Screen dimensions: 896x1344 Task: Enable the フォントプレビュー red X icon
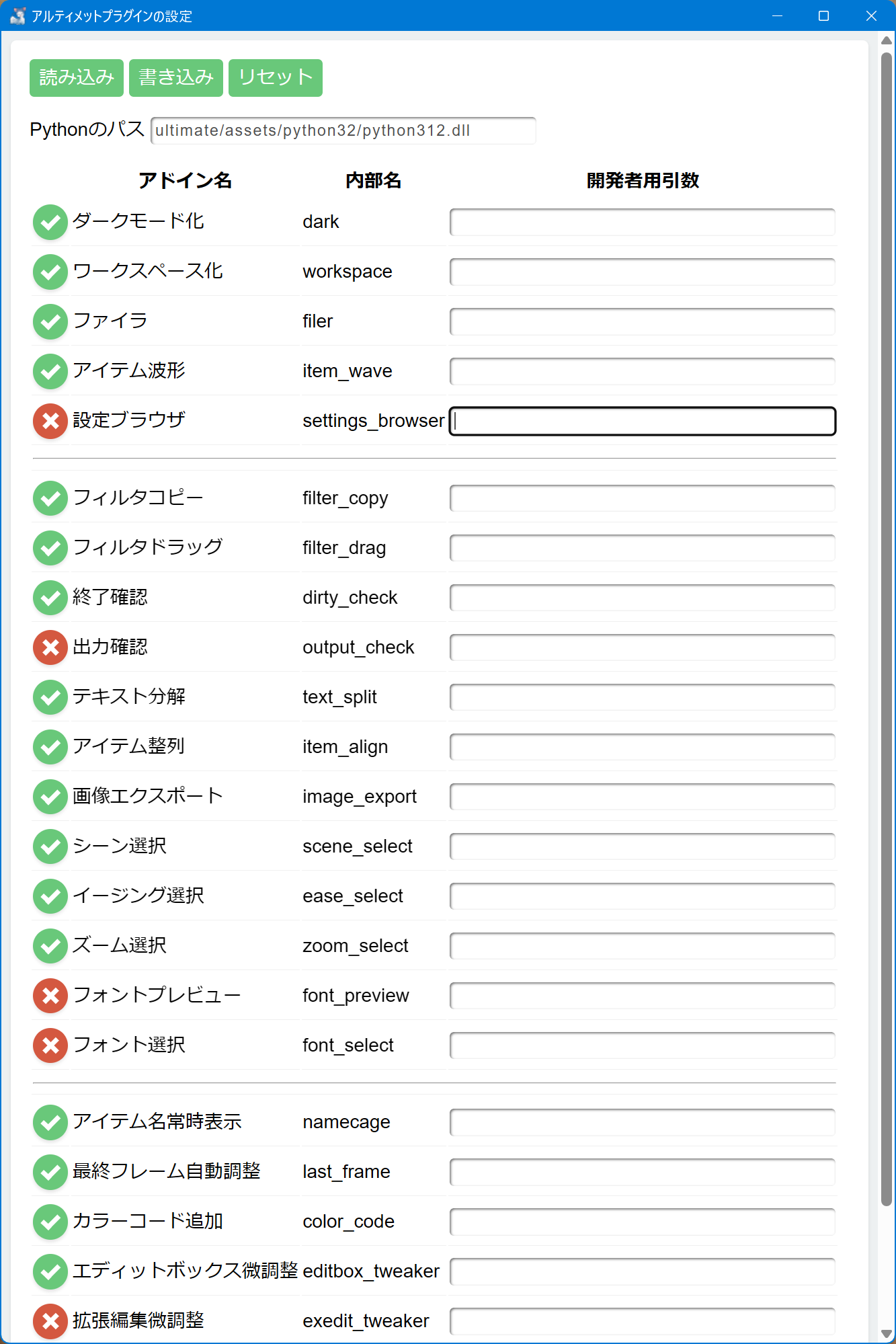pos(50,996)
